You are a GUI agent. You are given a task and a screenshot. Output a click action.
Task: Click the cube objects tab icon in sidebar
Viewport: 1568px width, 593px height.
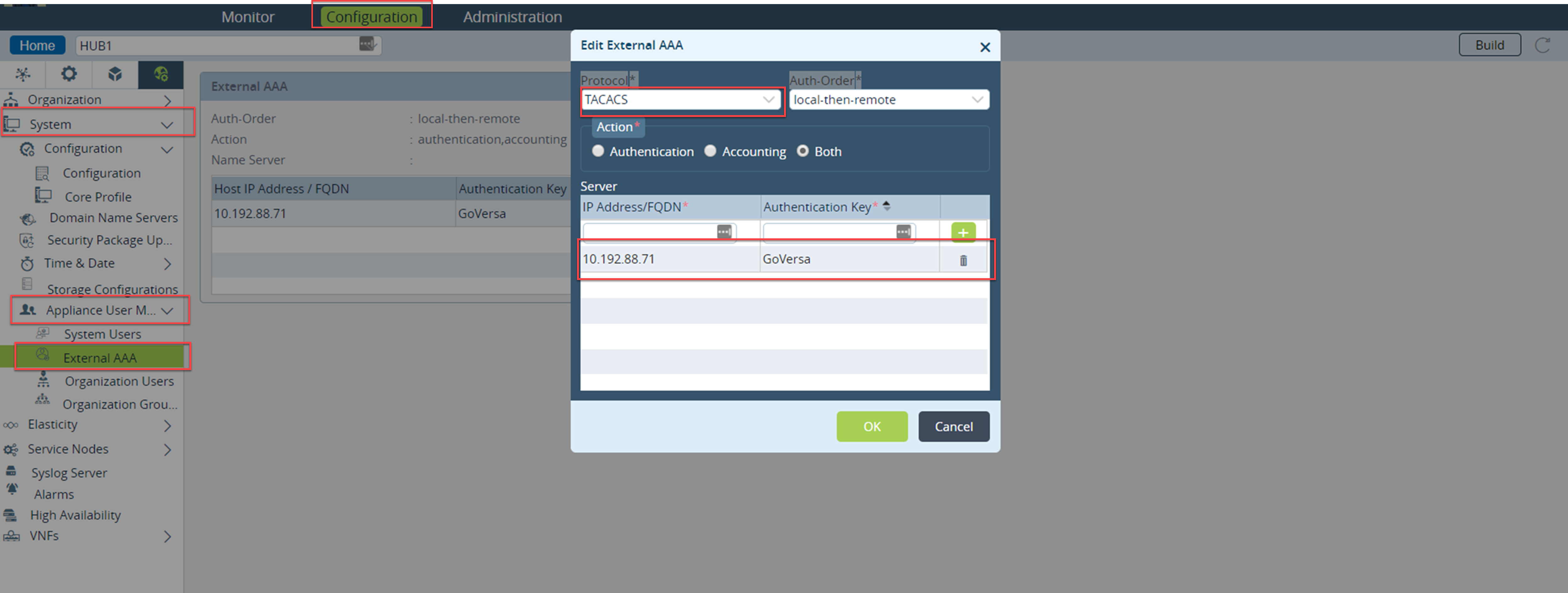click(114, 74)
